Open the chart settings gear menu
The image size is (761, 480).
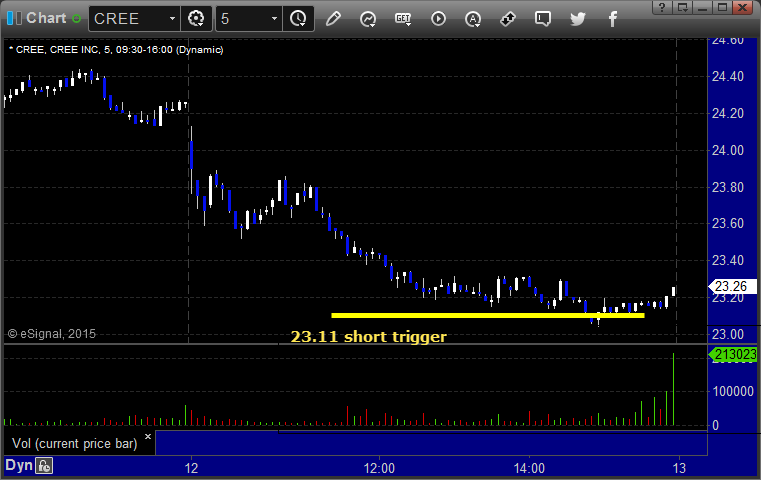196,19
